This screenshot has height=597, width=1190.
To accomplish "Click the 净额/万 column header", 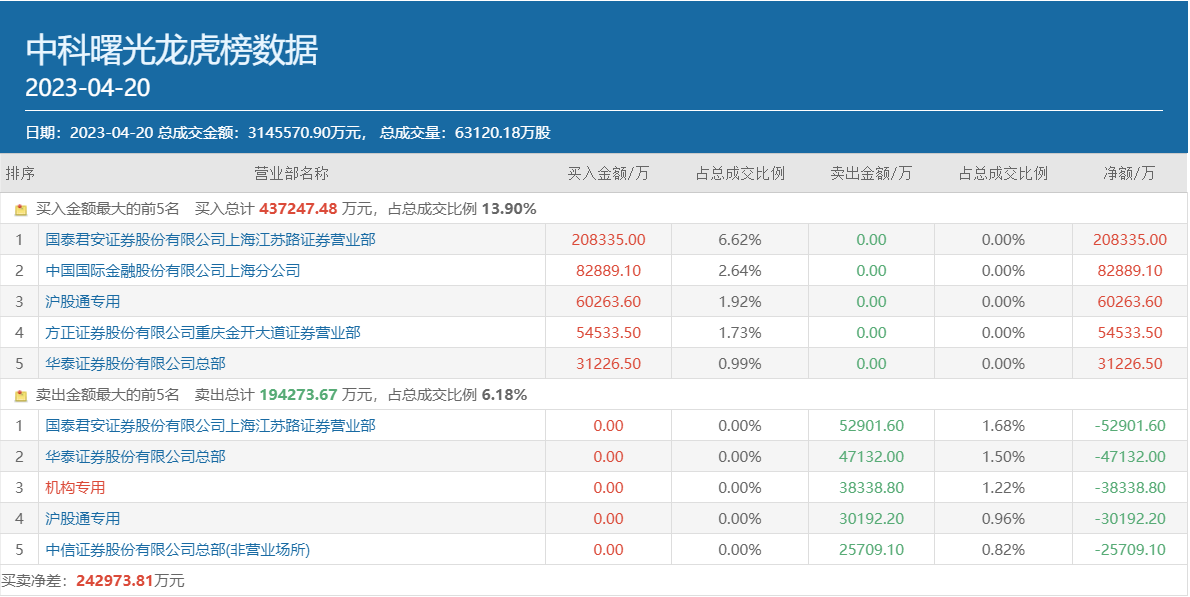I will click(x=1129, y=173).
